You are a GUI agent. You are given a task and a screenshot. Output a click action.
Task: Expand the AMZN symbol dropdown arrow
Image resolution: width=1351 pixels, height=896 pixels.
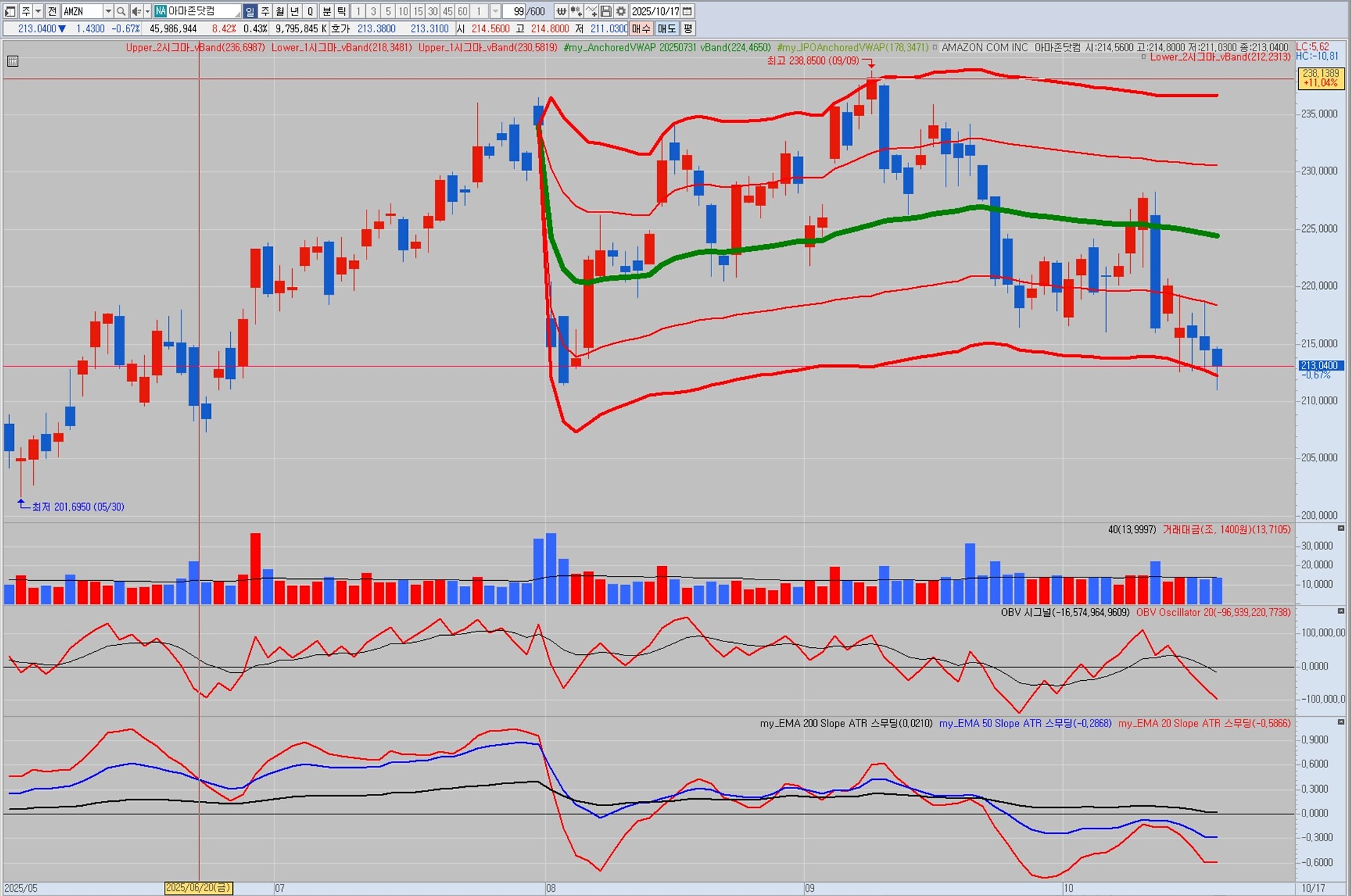[108, 11]
